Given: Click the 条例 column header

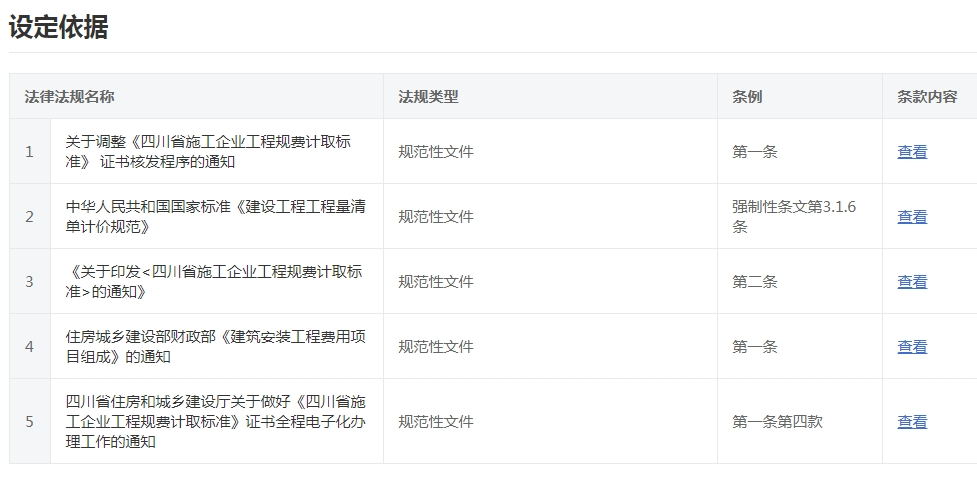Looking at the screenshot, I should point(747,97).
